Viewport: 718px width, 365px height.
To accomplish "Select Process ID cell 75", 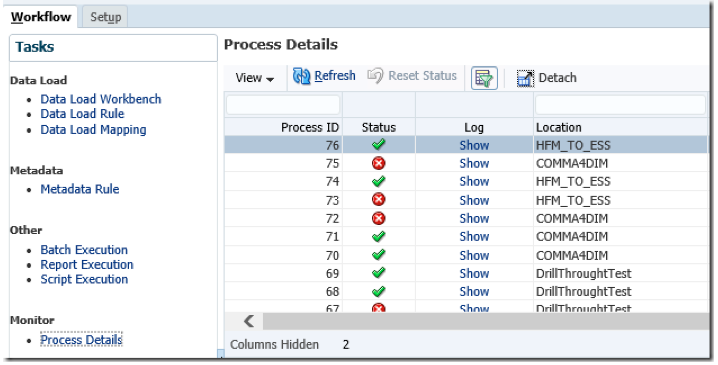I will click(283, 163).
